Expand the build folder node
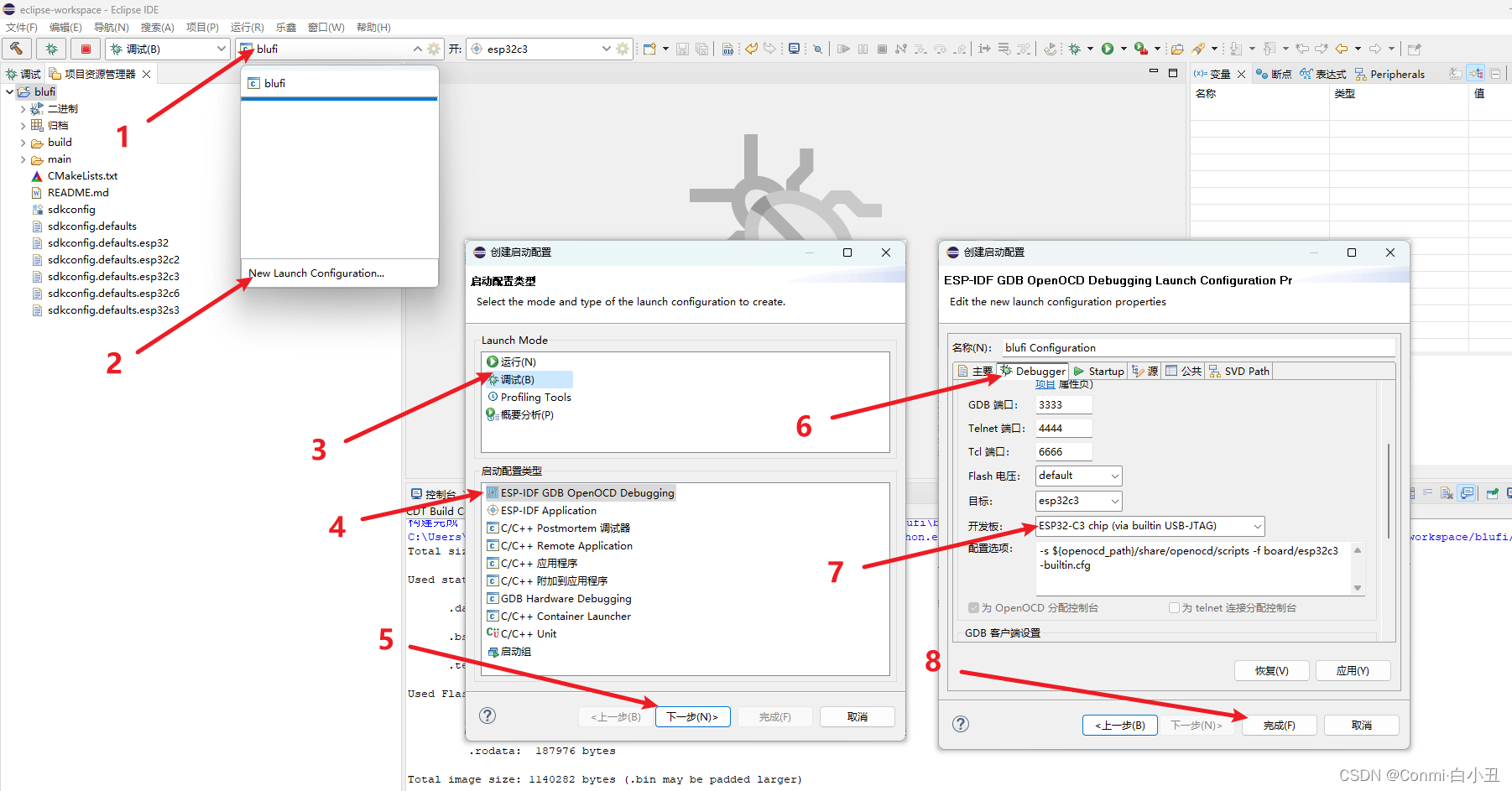The image size is (1512, 791). coord(23,143)
